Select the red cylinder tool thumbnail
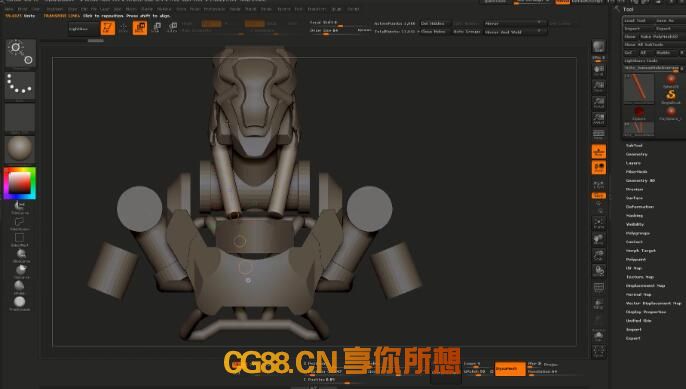Viewport: 686px width, 389px height. point(639,88)
